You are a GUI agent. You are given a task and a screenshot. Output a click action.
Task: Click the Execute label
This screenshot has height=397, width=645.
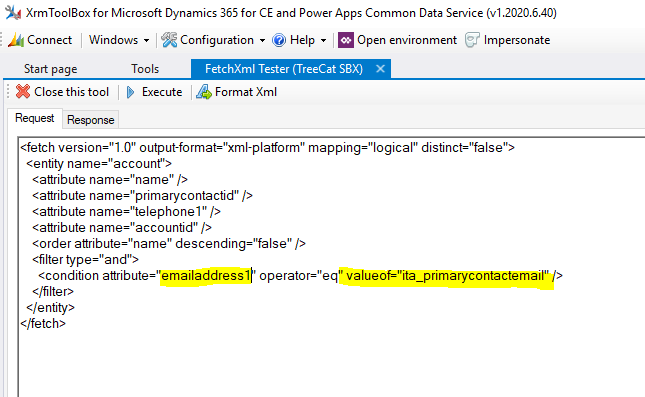(x=162, y=92)
